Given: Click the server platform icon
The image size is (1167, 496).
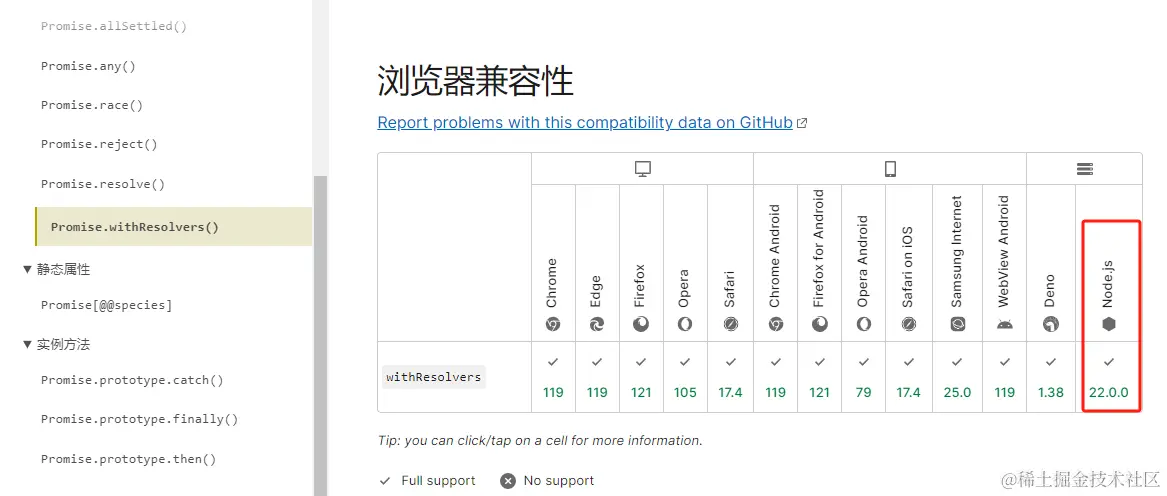Looking at the screenshot, I should click(x=1085, y=169).
